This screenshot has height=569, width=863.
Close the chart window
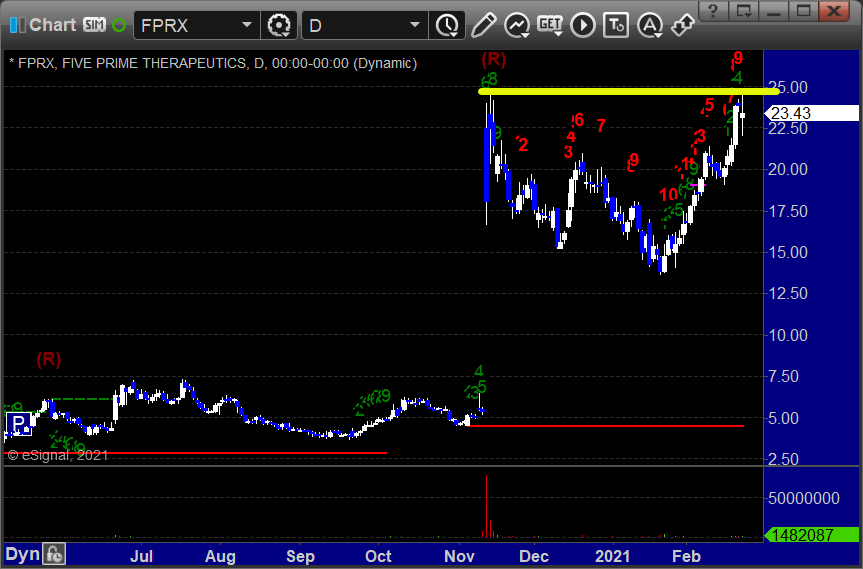[x=834, y=11]
